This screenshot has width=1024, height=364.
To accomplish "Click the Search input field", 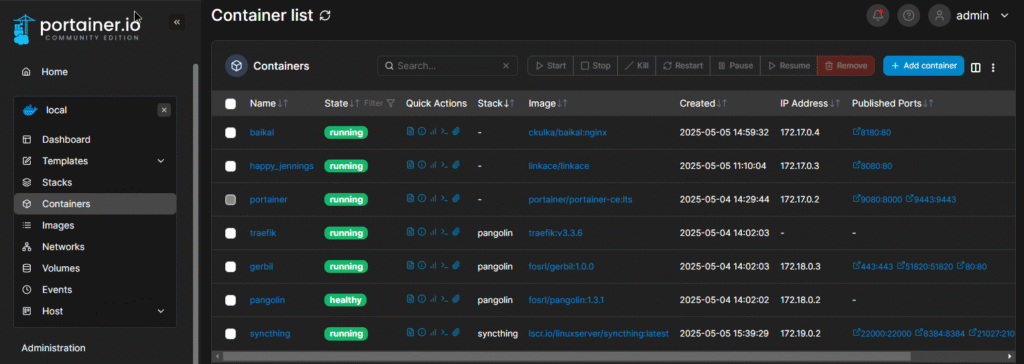I will (447, 66).
